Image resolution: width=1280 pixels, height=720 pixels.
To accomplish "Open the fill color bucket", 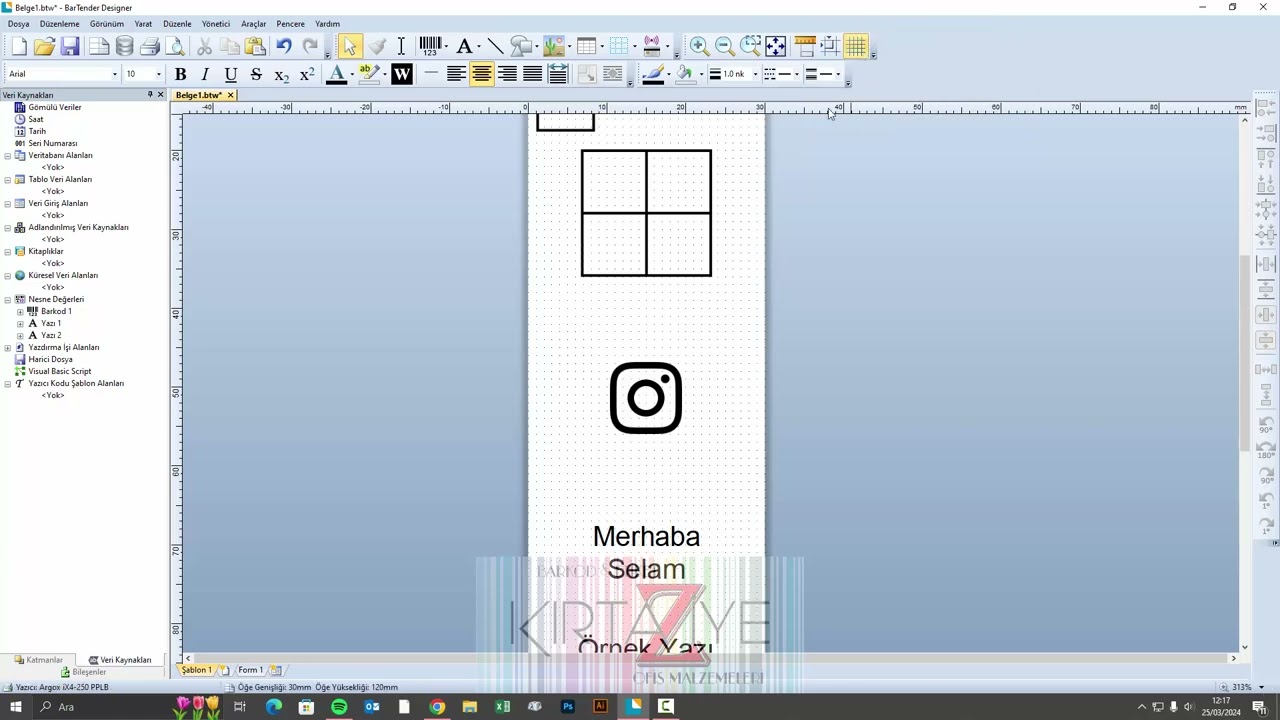I will [685, 74].
